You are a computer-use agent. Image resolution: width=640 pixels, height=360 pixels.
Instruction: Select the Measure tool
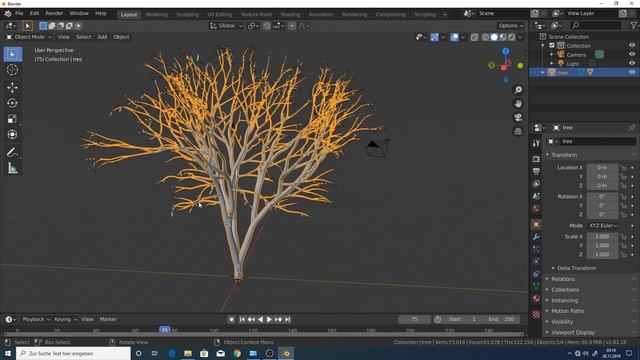tap(13, 168)
